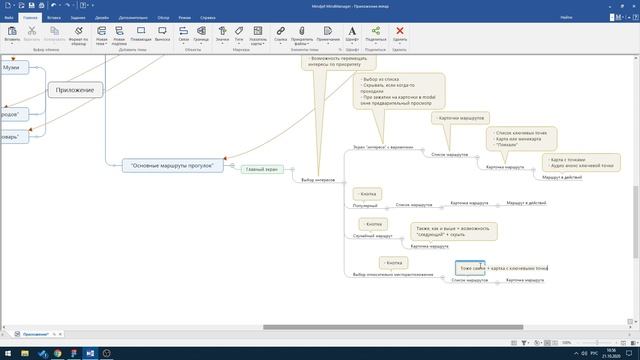640x360 pixels.
Task: Click the Примечания notes icon
Action: (x=328, y=31)
